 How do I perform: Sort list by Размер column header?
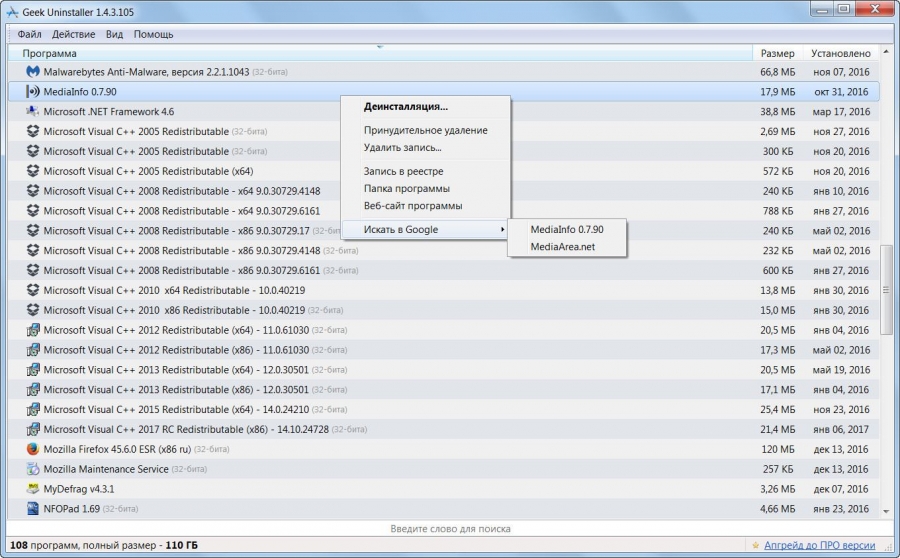point(777,53)
